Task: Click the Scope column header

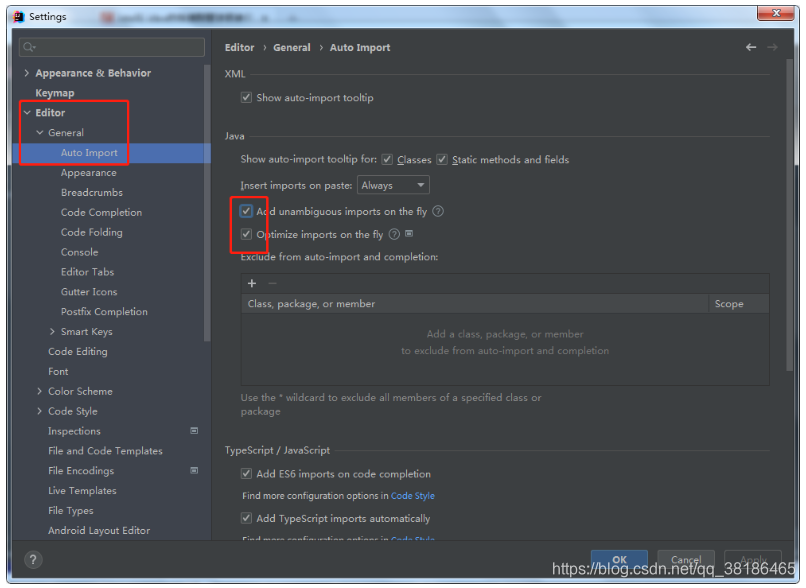Action: point(739,304)
